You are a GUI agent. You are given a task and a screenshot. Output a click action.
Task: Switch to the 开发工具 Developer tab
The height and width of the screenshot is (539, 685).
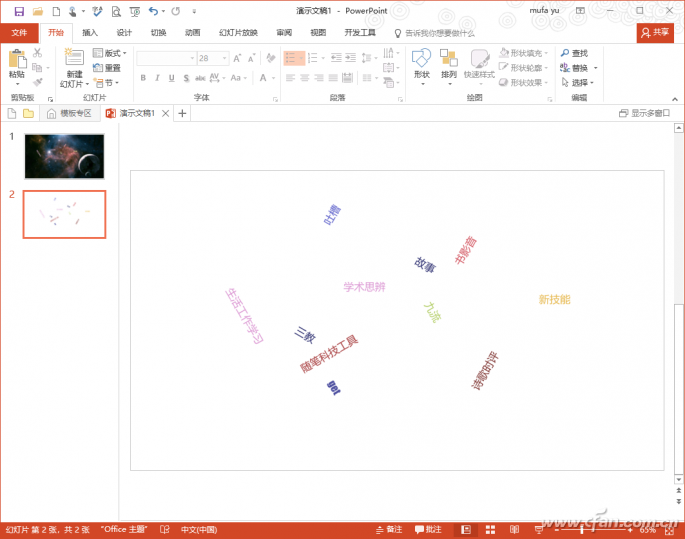pyautogui.click(x=360, y=33)
